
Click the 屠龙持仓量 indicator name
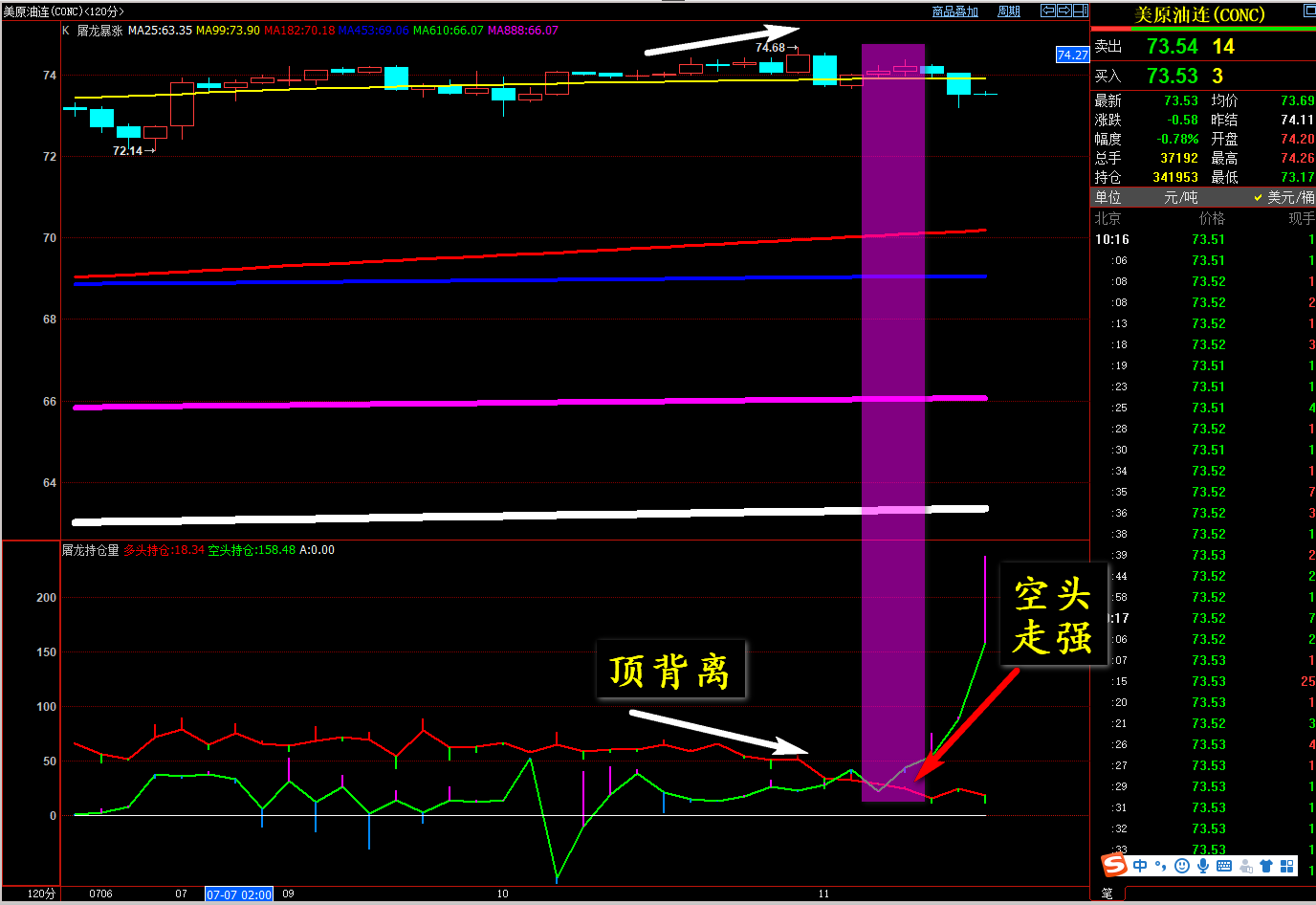point(91,550)
